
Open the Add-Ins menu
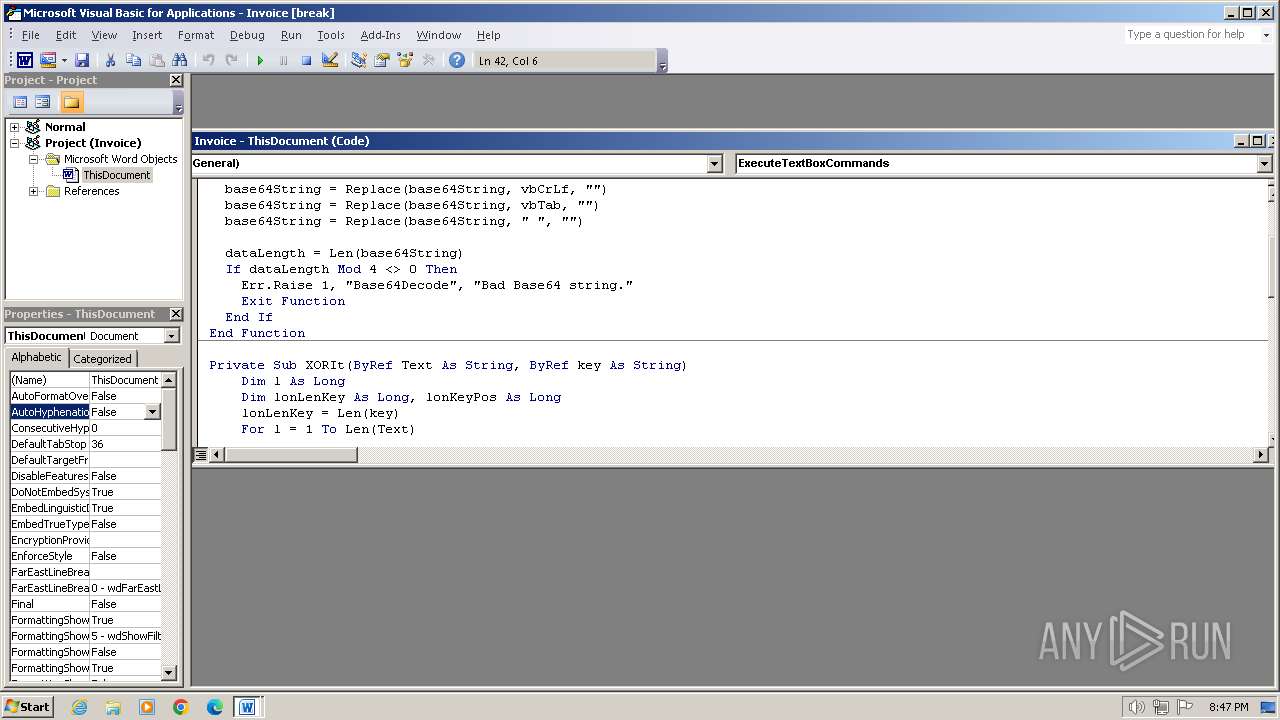(380, 35)
